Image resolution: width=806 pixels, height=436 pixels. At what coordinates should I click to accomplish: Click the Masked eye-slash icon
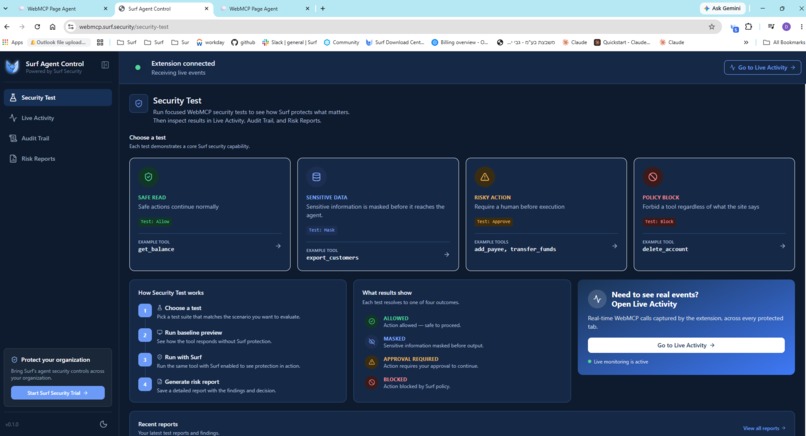coord(371,342)
